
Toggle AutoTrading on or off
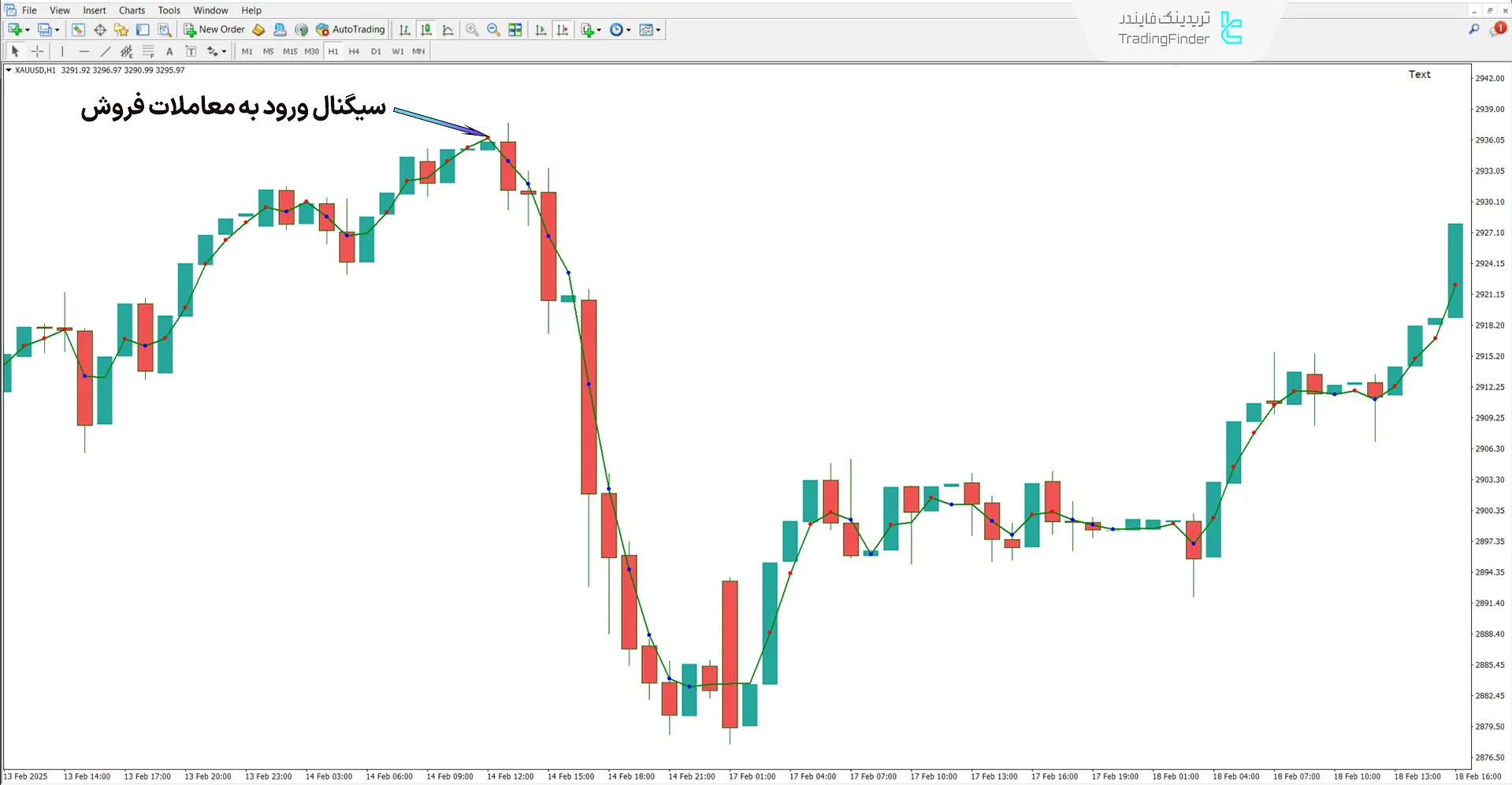tap(351, 30)
